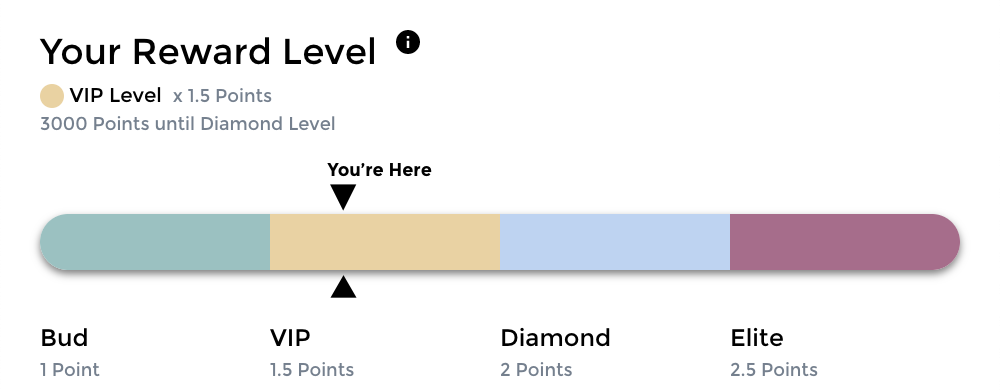Click the Bud level label
The width and height of the screenshot is (1000, 390).
[x=64, y=338]
